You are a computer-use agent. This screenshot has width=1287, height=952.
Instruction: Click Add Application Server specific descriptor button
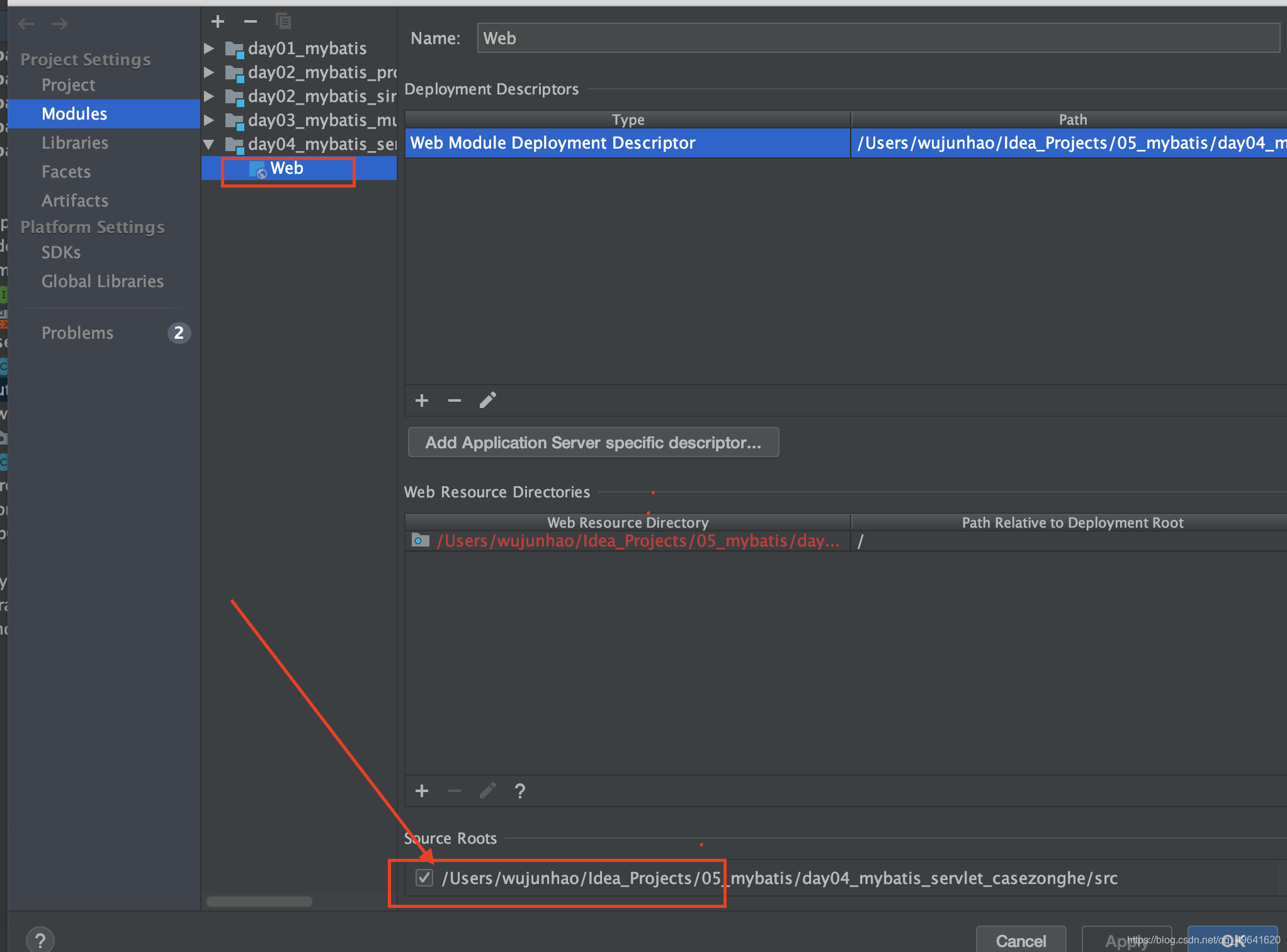click(593, 443)
